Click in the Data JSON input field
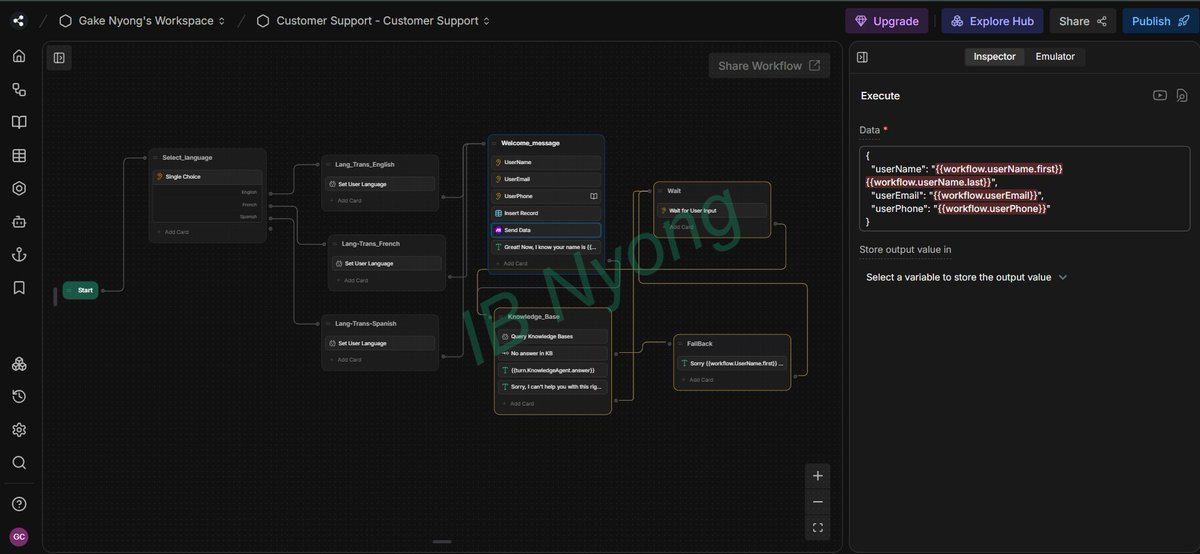 pos(1024,189)
